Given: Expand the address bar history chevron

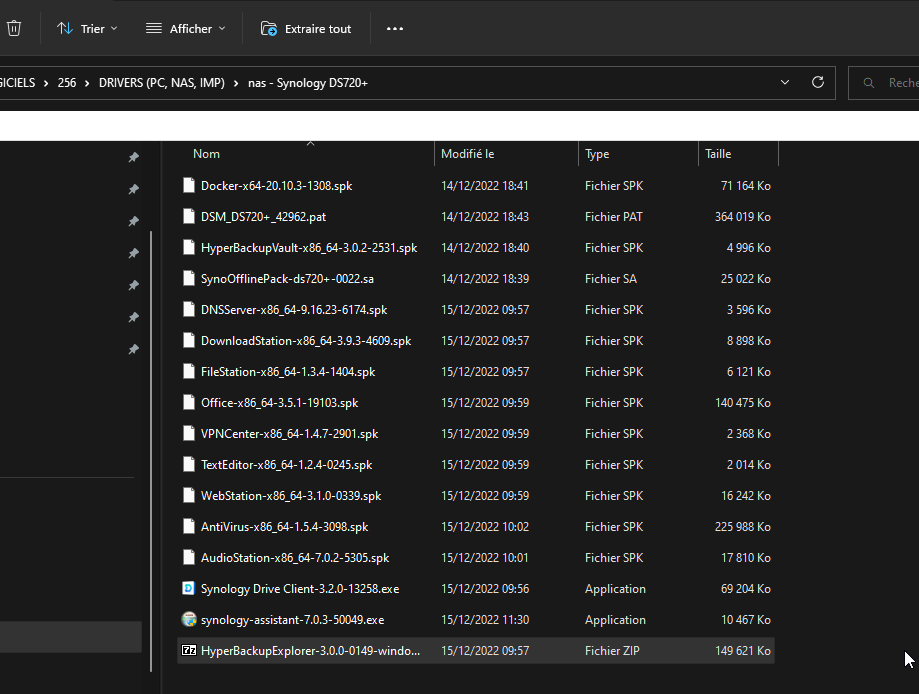Looking at the screenshot, I should [785, 82].
